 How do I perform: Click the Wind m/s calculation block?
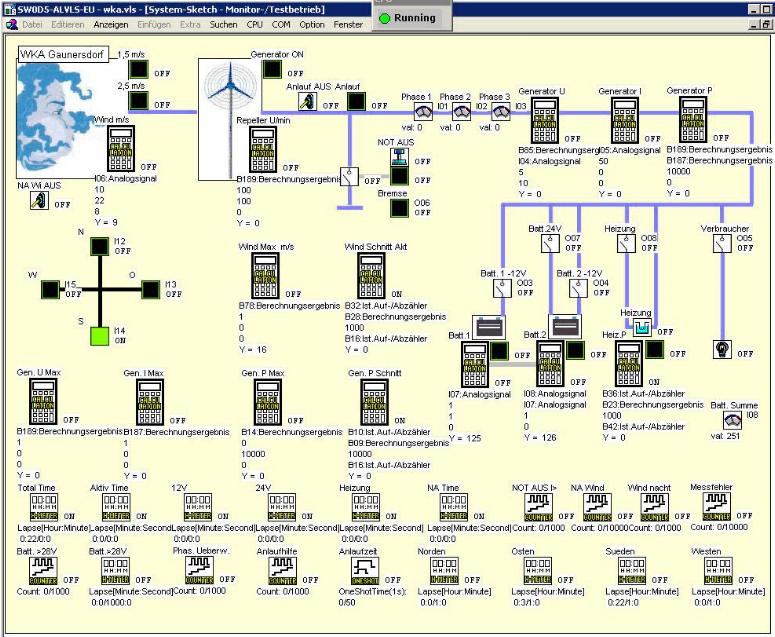pyautogui.click(x=121, y=149)
